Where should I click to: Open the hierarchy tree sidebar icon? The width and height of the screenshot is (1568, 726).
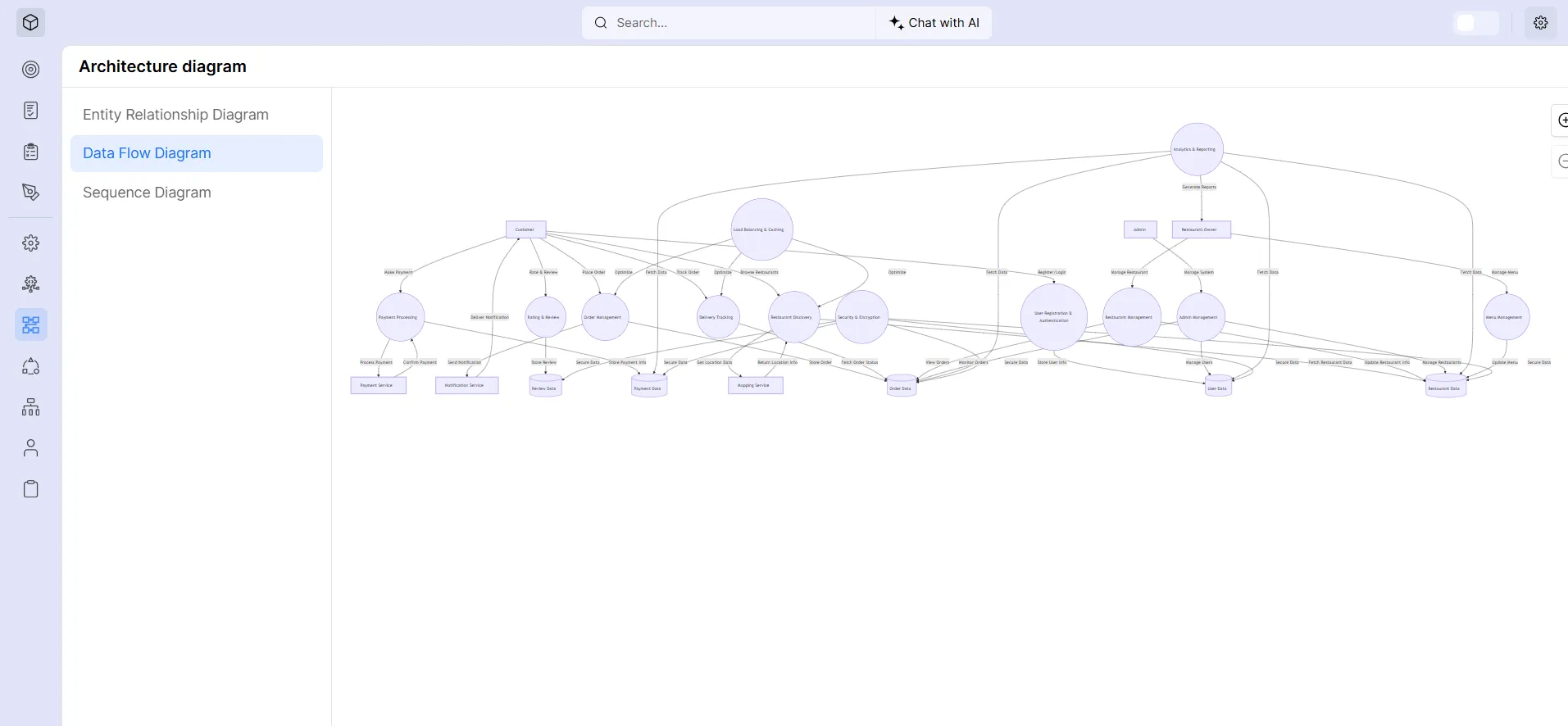tap(30, 407)
